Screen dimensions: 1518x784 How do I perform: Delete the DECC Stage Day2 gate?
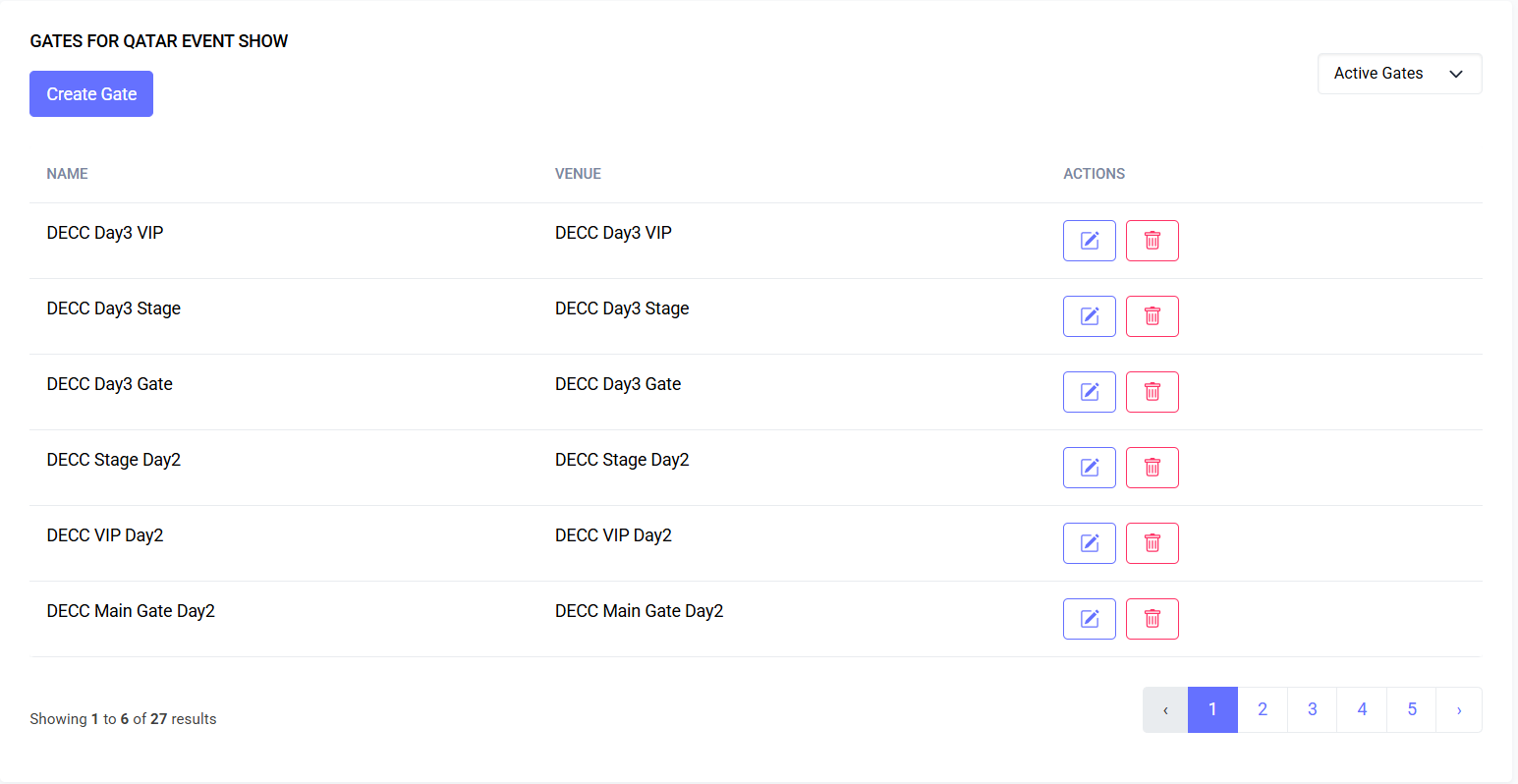(1152, 468)
